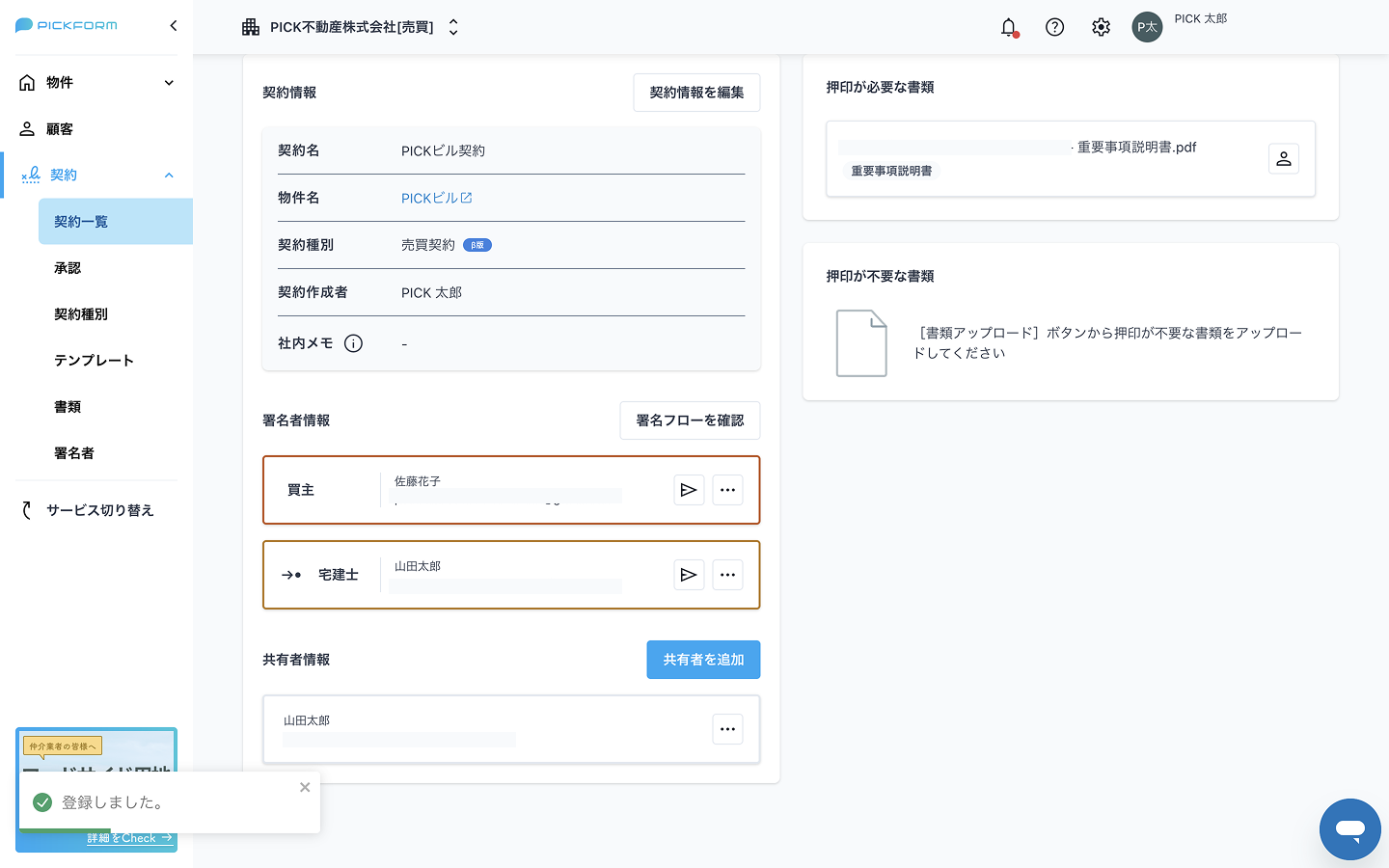Click the info icon beside 社内メモ
Screen dimensions: 1389x868
pyautogui.click(x=354, y=343)
